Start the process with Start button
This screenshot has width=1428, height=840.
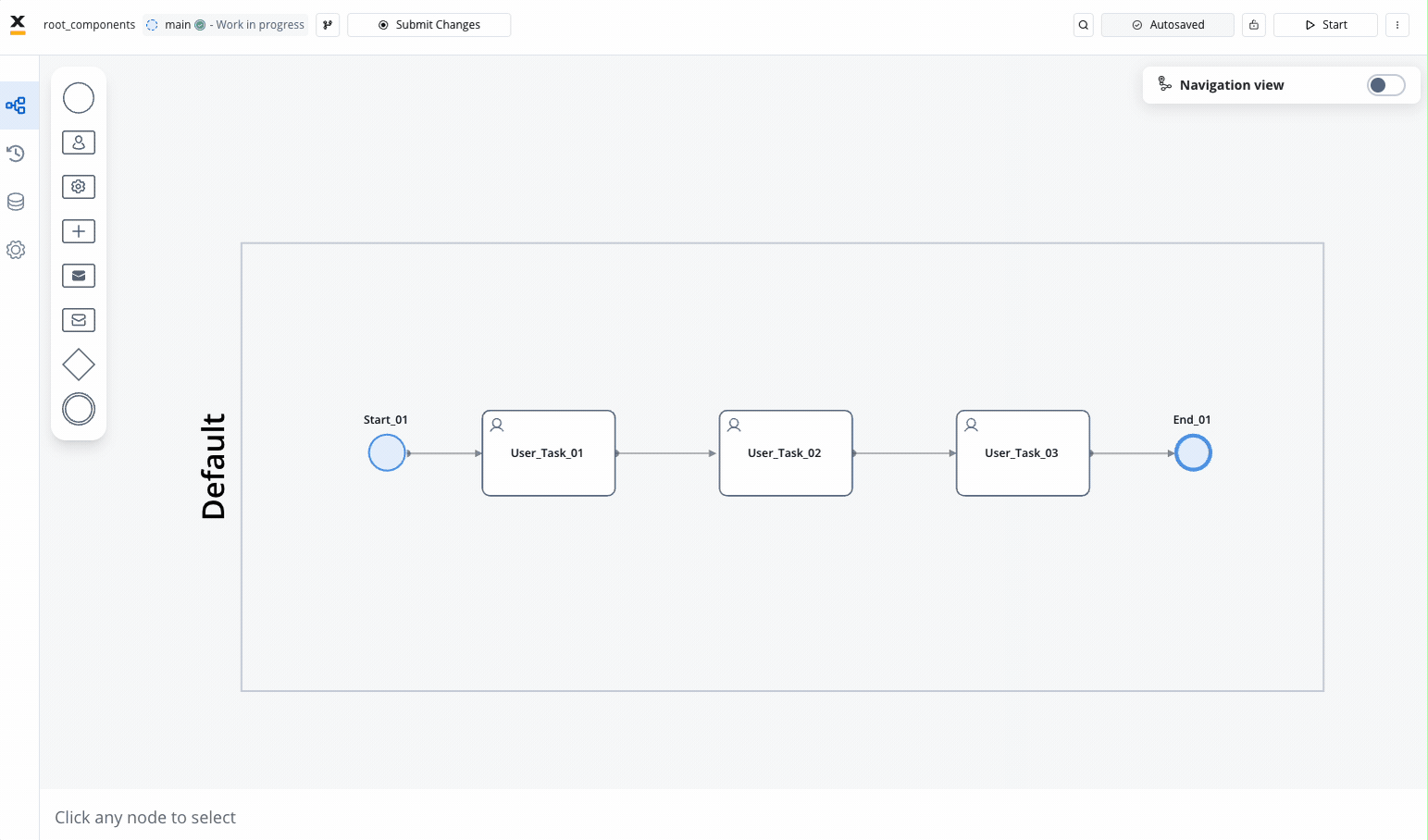click(x=1325, y=25)
